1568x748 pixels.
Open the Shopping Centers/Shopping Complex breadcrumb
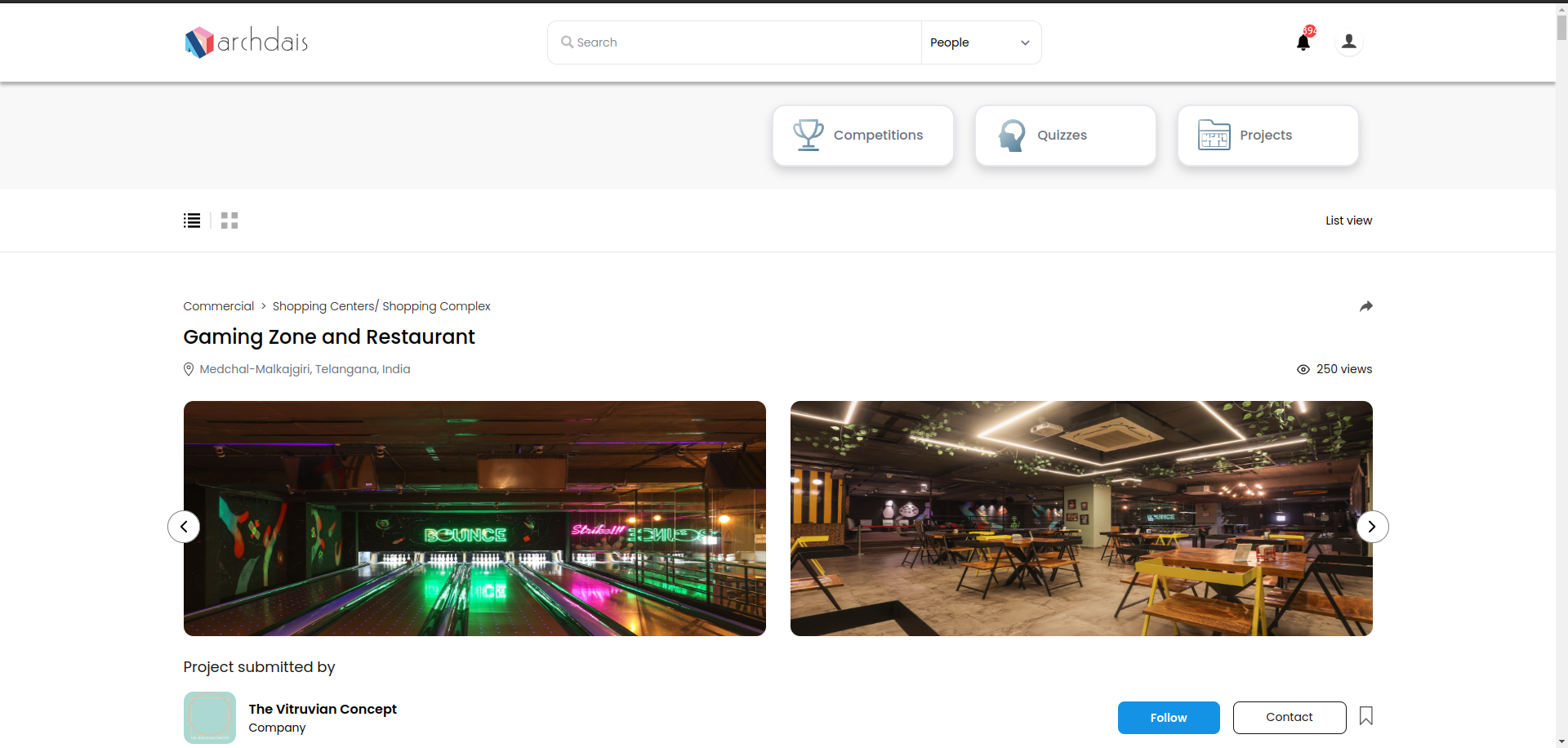381,305
